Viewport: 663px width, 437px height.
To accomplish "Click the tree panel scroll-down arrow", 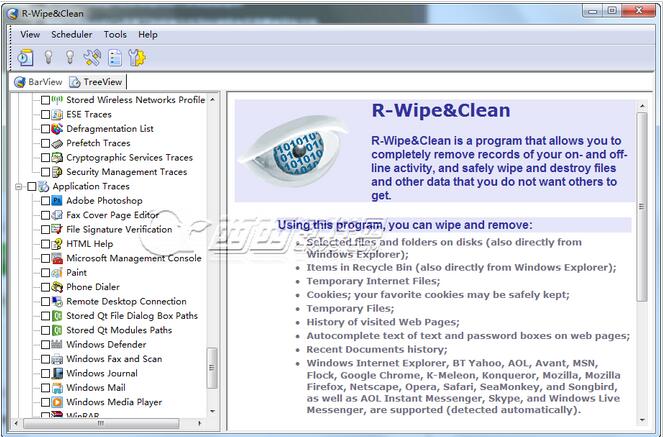I will pyautogui.click(x=212, y=411).
